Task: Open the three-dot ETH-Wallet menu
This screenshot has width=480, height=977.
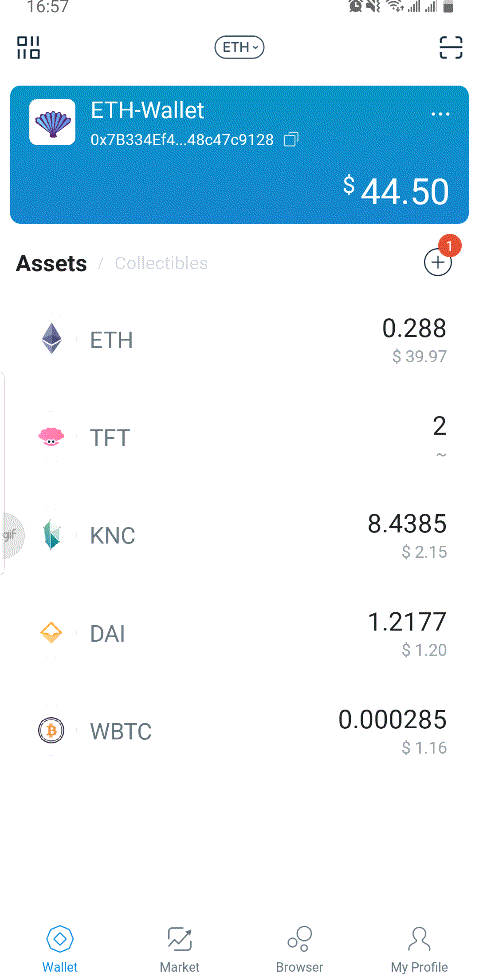Action: 440,114
